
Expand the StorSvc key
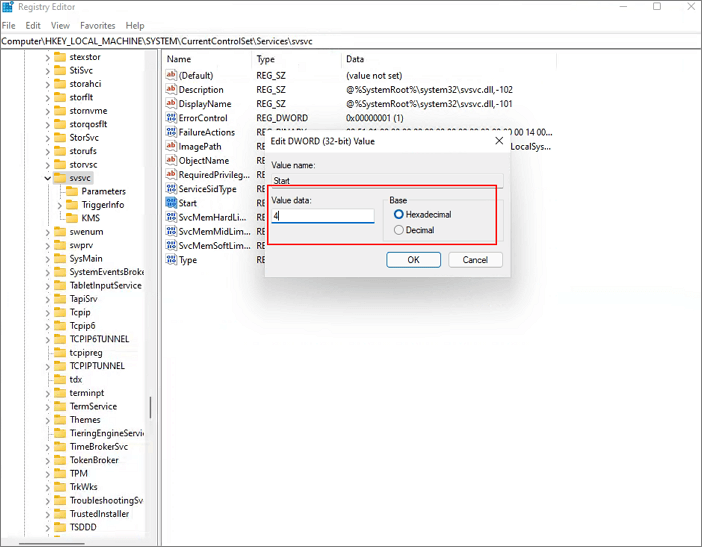coord(47,138)
